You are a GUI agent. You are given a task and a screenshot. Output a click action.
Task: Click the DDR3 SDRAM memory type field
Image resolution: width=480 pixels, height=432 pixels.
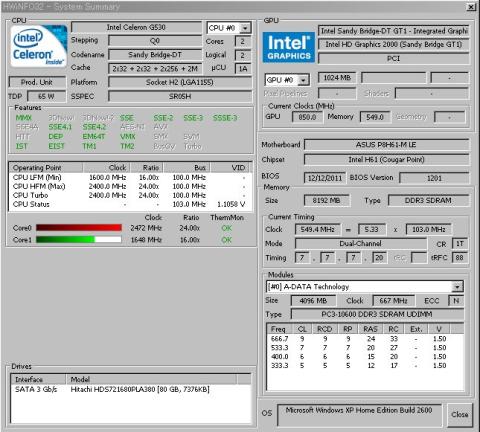click(x=428, y=201)
